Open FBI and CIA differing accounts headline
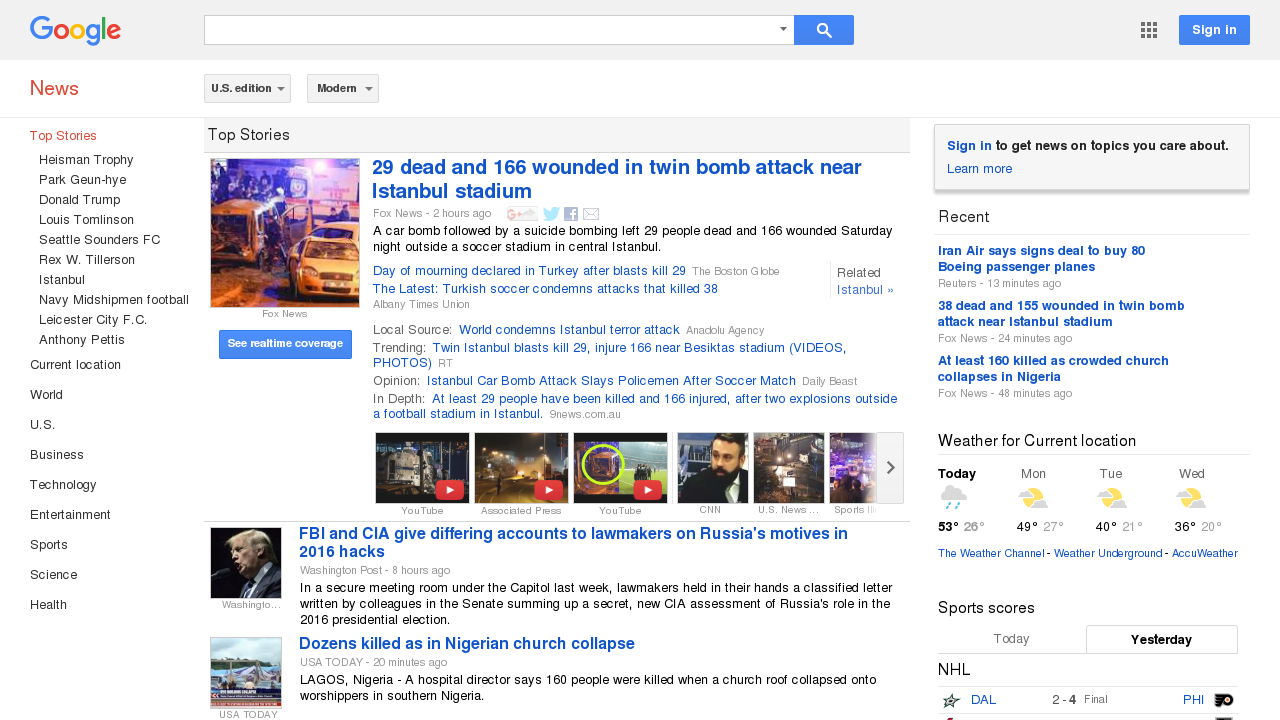This screenshot has width=1280, height=720. 573,543
